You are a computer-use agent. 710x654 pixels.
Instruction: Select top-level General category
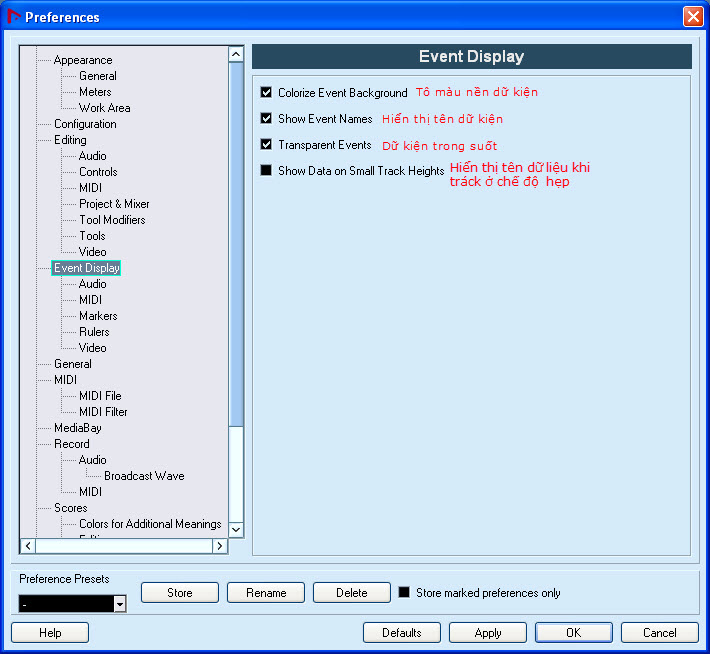point(72,364)
